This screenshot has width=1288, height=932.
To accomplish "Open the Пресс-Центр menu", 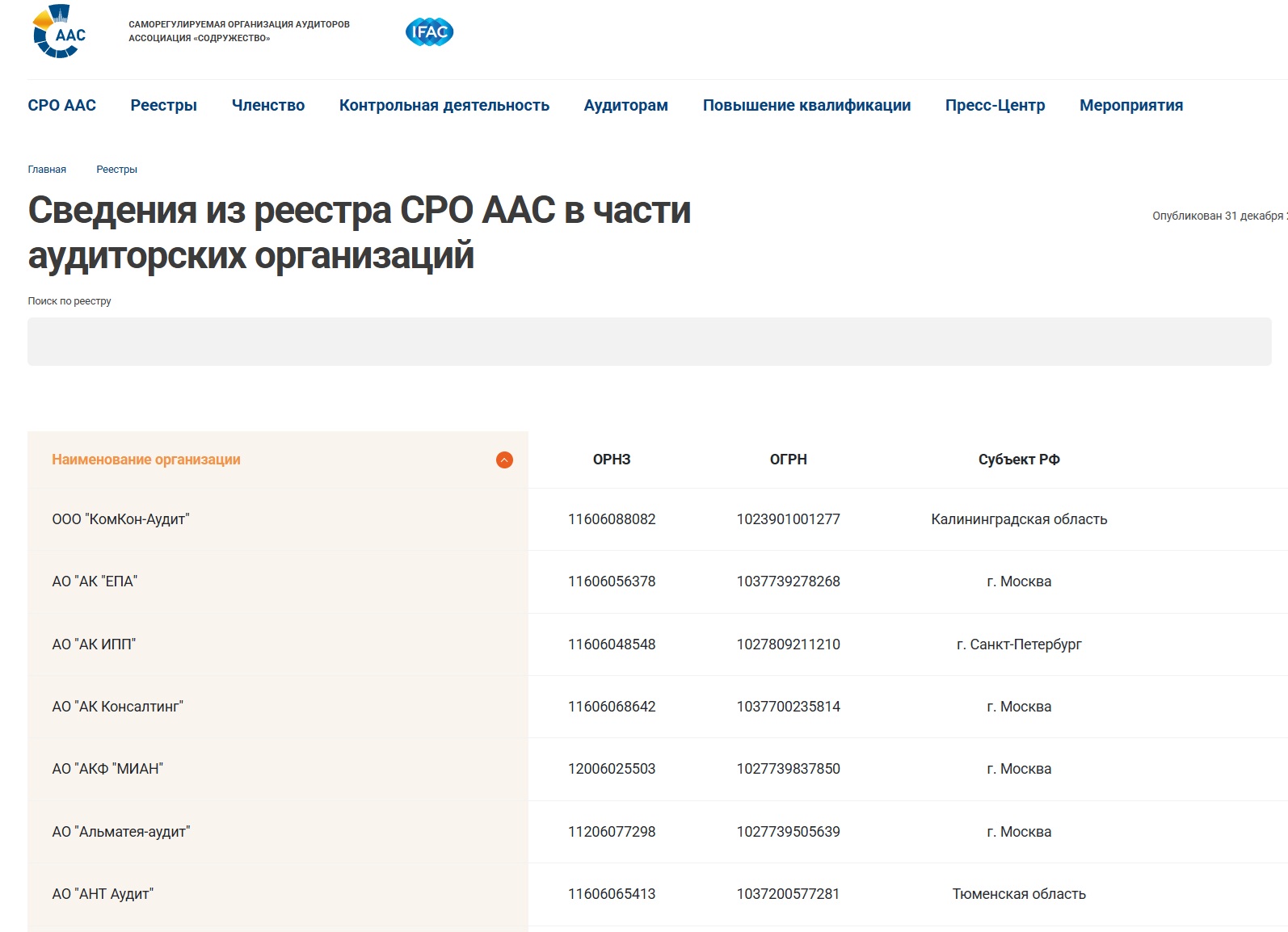I will 995,105.
